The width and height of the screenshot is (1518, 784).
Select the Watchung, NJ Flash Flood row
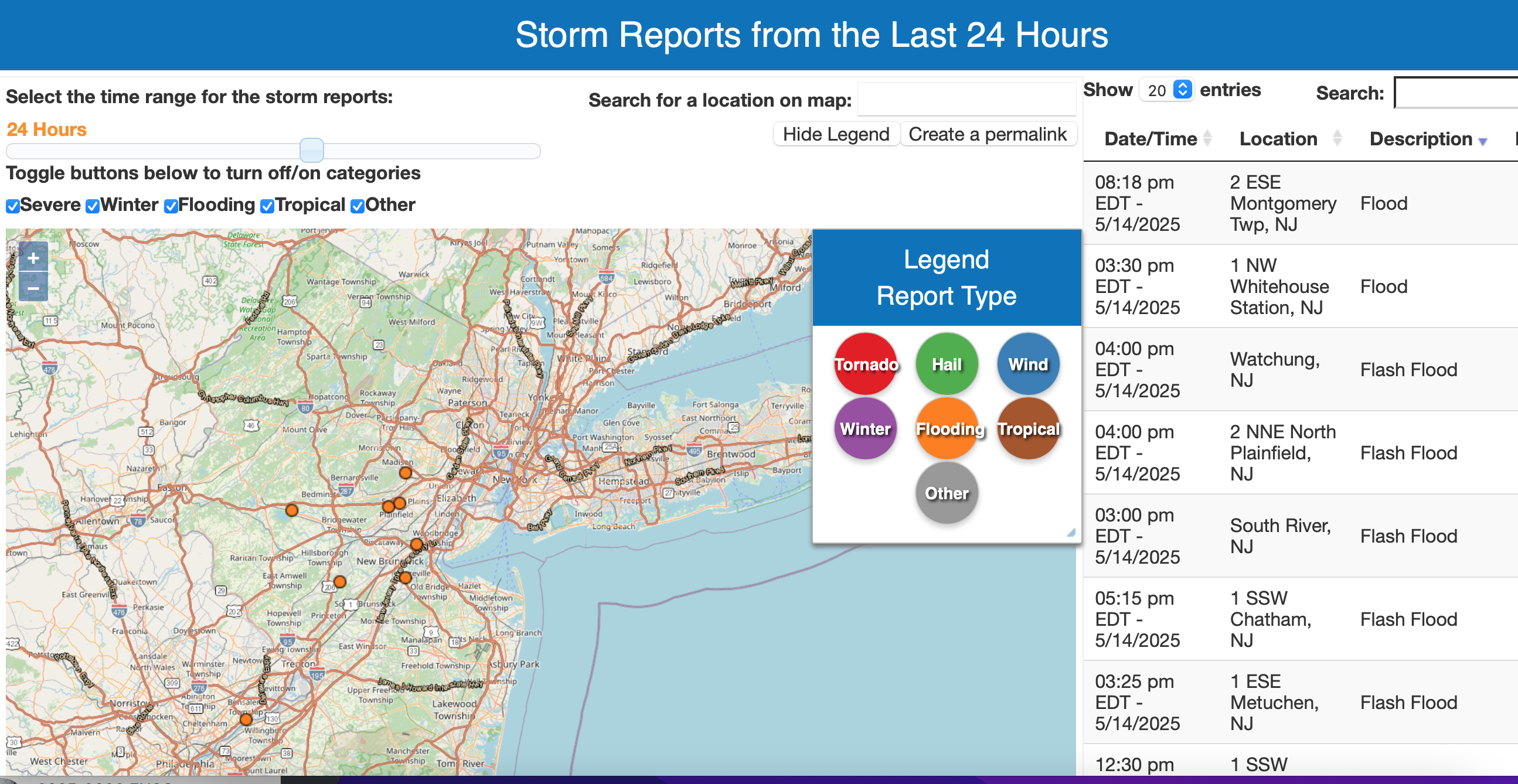[1301, 369]
